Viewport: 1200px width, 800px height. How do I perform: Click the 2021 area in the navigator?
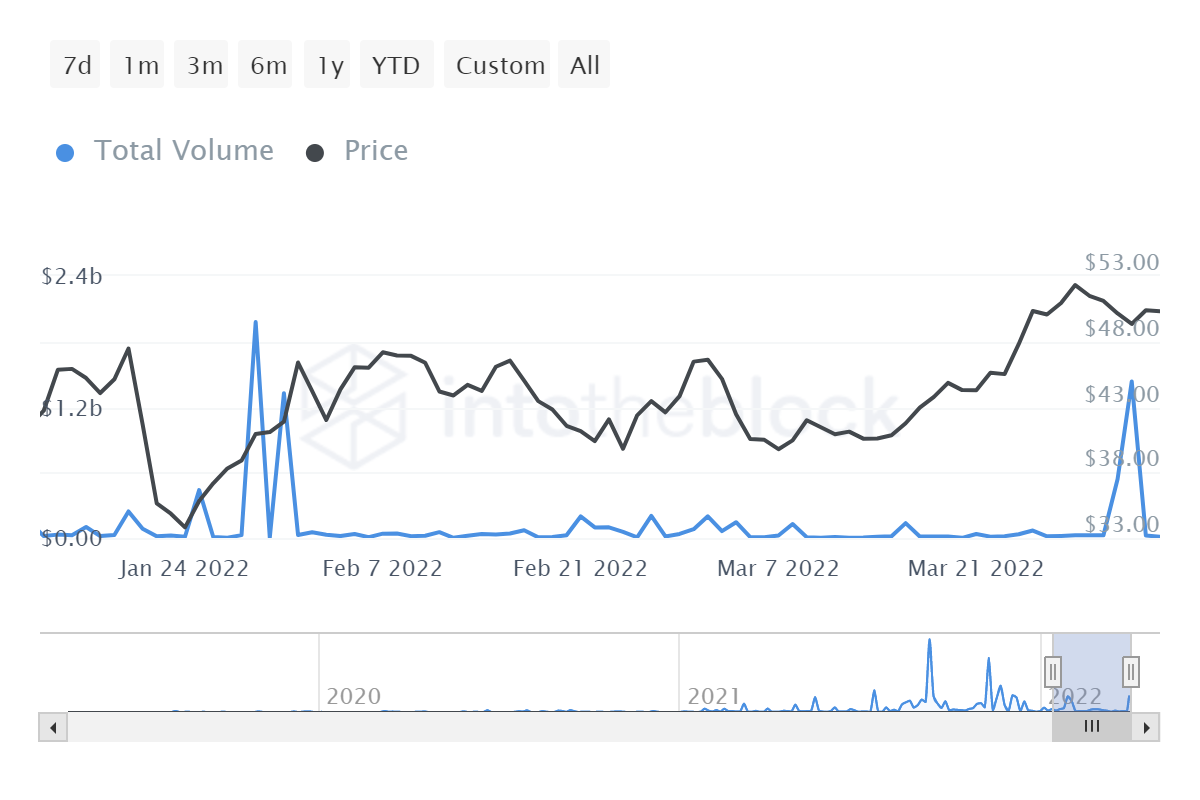(x=714, y=696)
